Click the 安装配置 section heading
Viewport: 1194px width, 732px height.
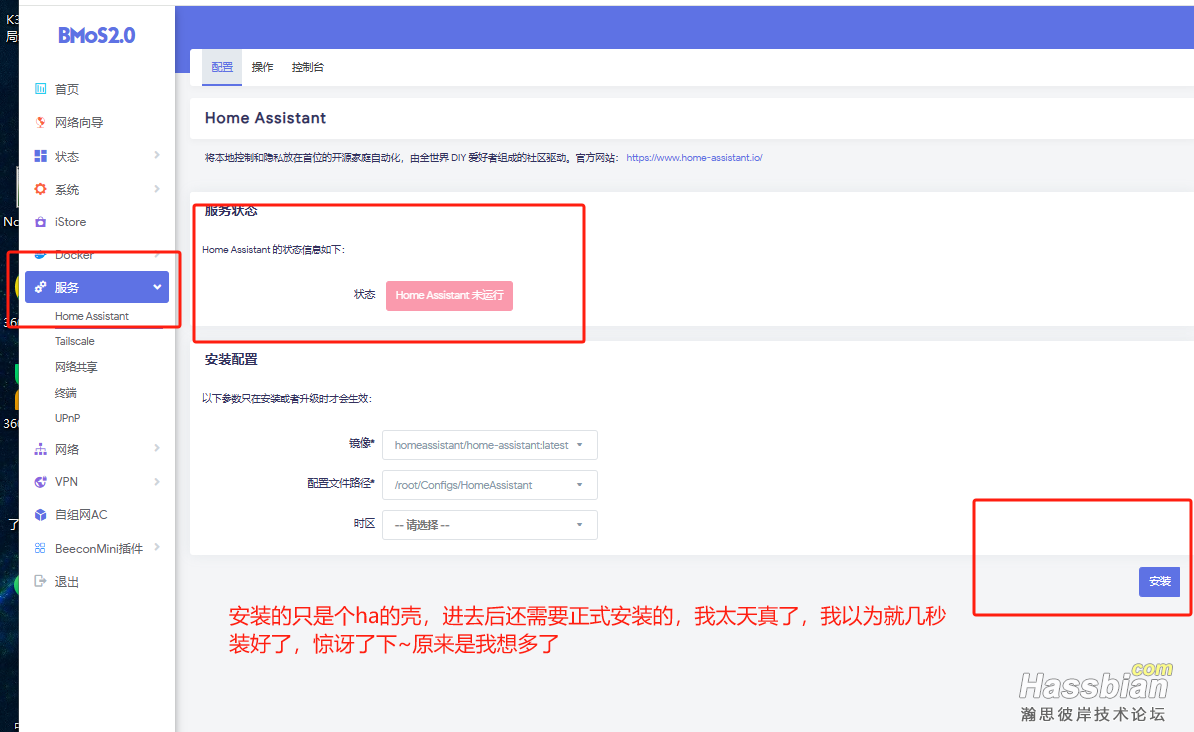[x=231, y=360]
